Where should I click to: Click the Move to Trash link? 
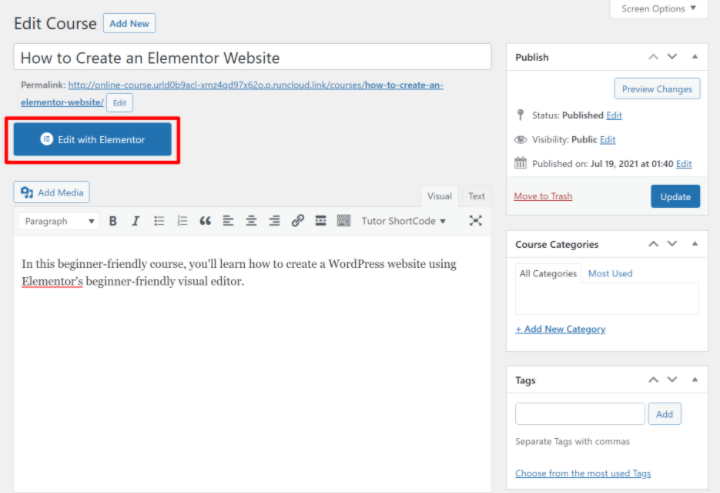543,196
